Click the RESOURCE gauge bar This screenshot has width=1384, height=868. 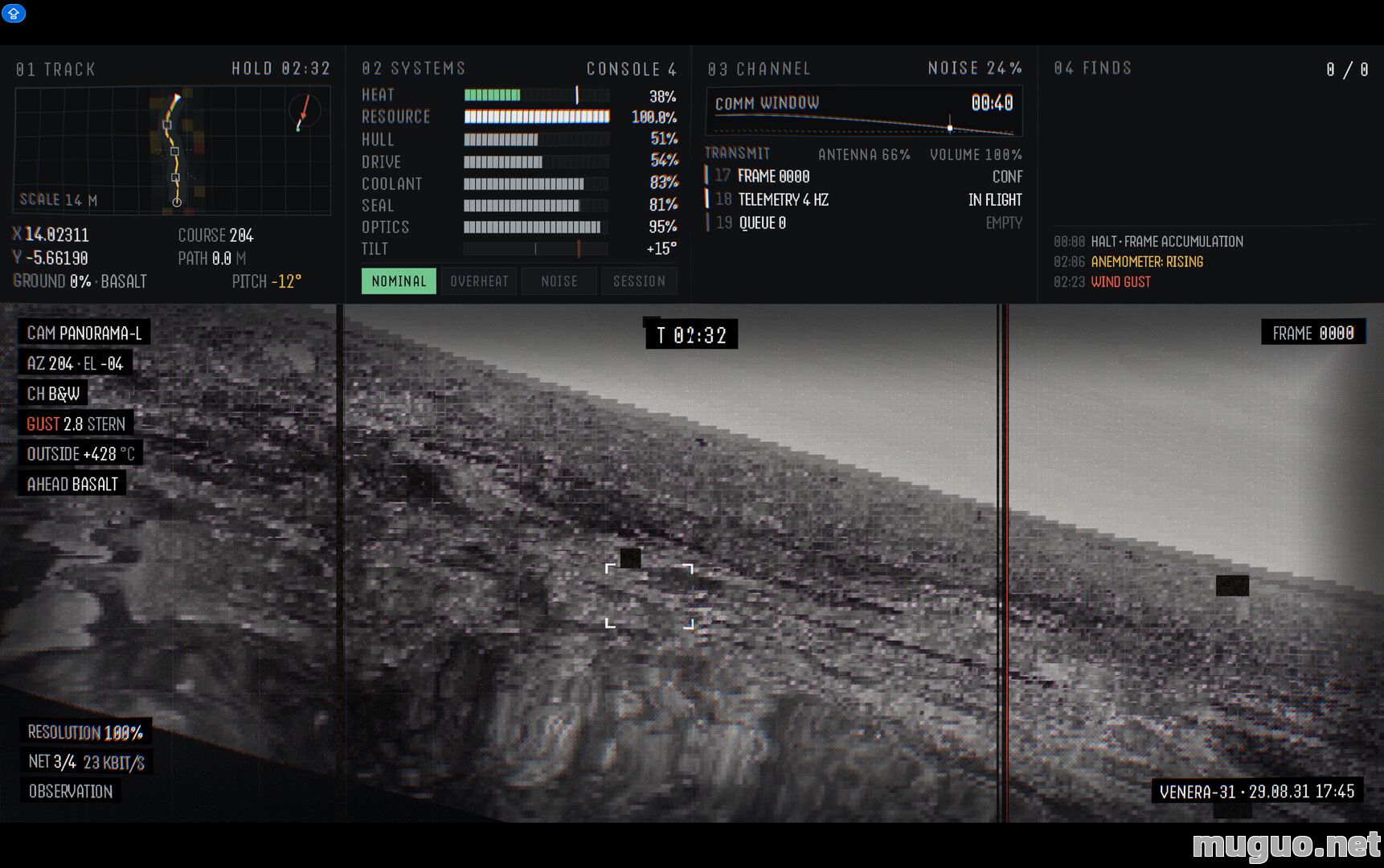536,117
